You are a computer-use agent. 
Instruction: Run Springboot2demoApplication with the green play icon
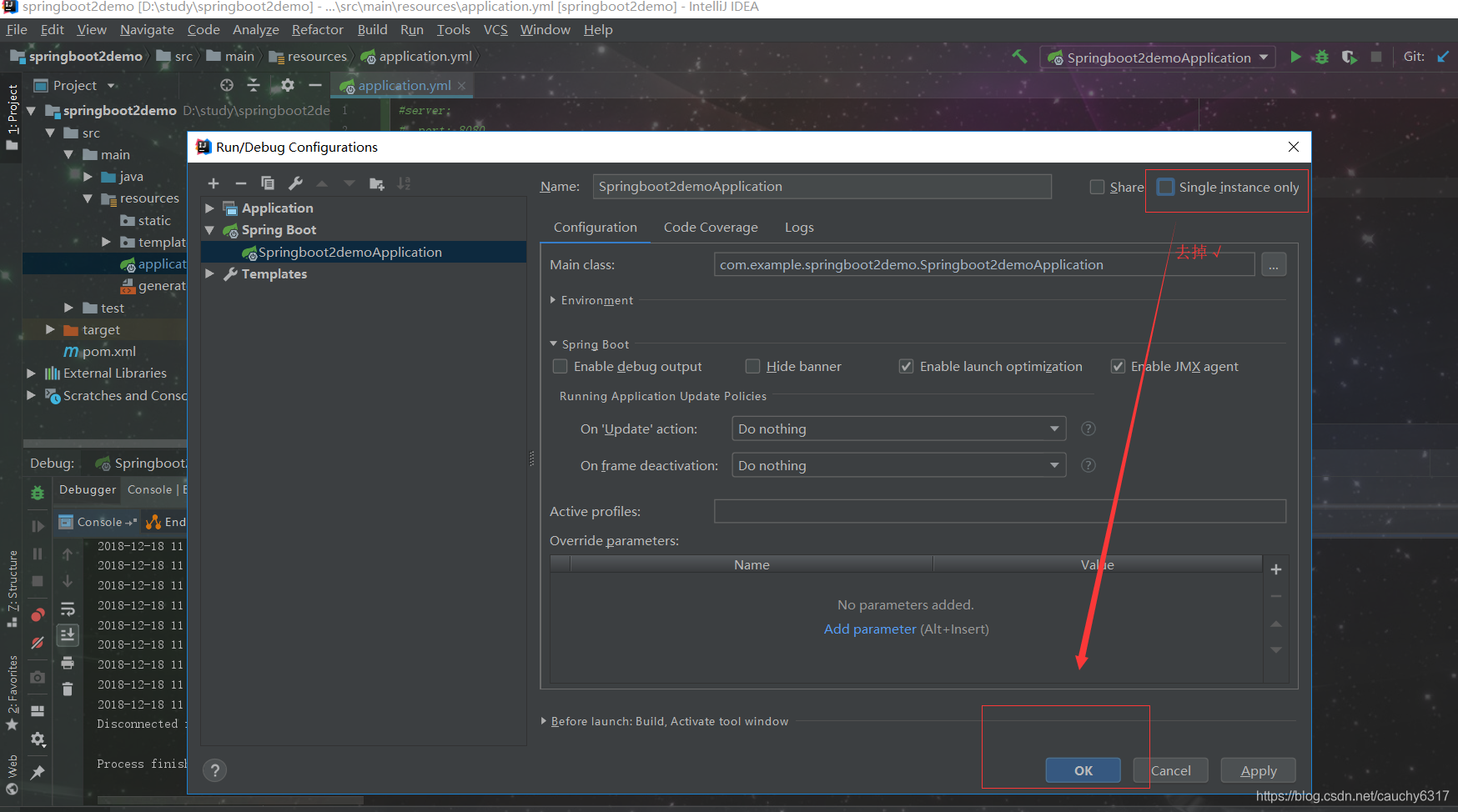1295,57
